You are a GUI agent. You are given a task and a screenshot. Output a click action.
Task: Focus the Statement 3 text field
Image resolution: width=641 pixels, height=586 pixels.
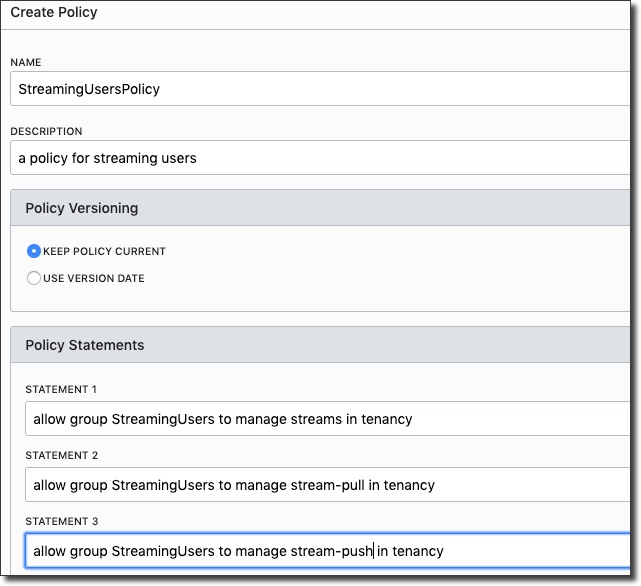tap(328, 551)
